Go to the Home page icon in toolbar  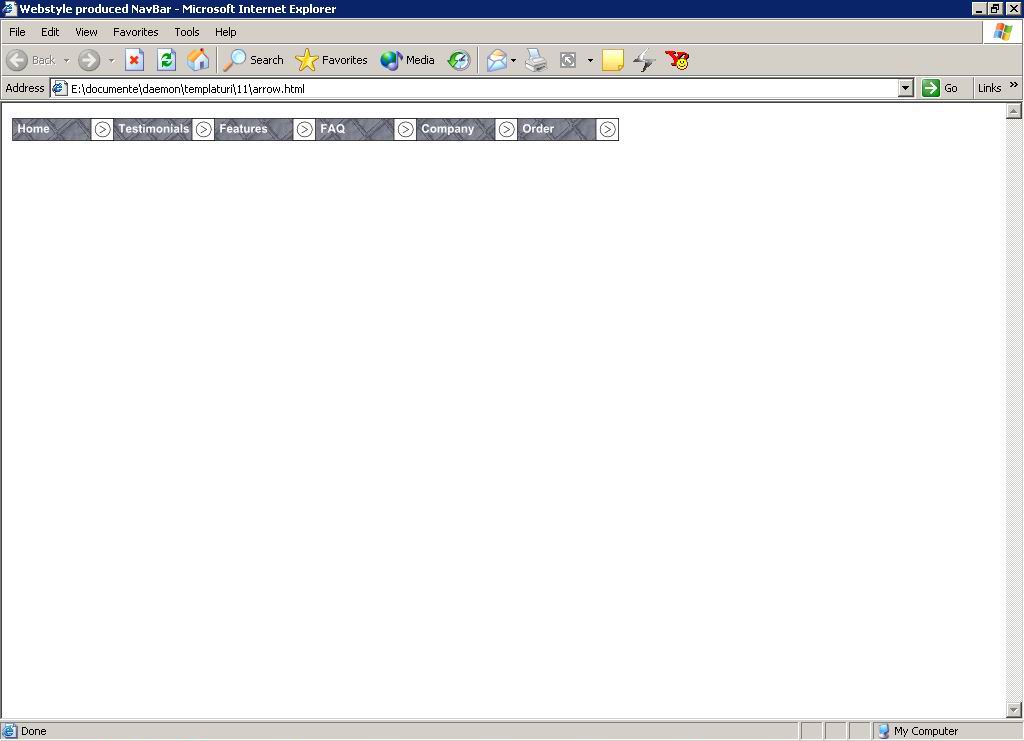pyautogui.click(x=198, y=60)
